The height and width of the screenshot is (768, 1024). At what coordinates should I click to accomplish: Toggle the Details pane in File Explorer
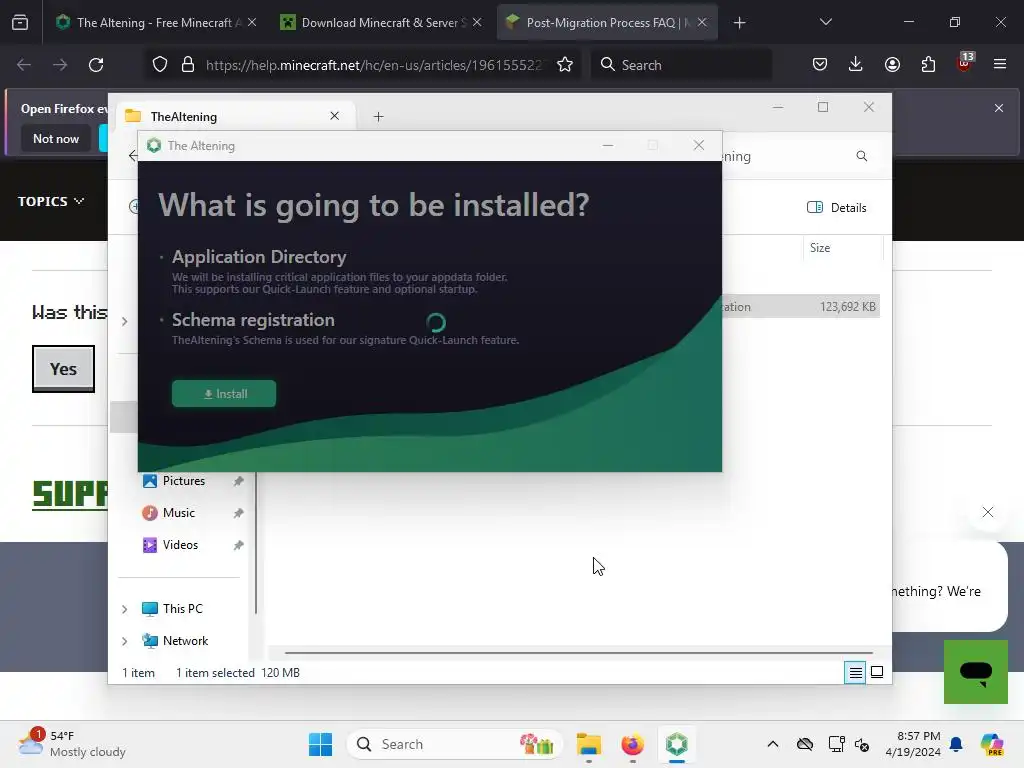pyautogui.click(x=837, y=208)
